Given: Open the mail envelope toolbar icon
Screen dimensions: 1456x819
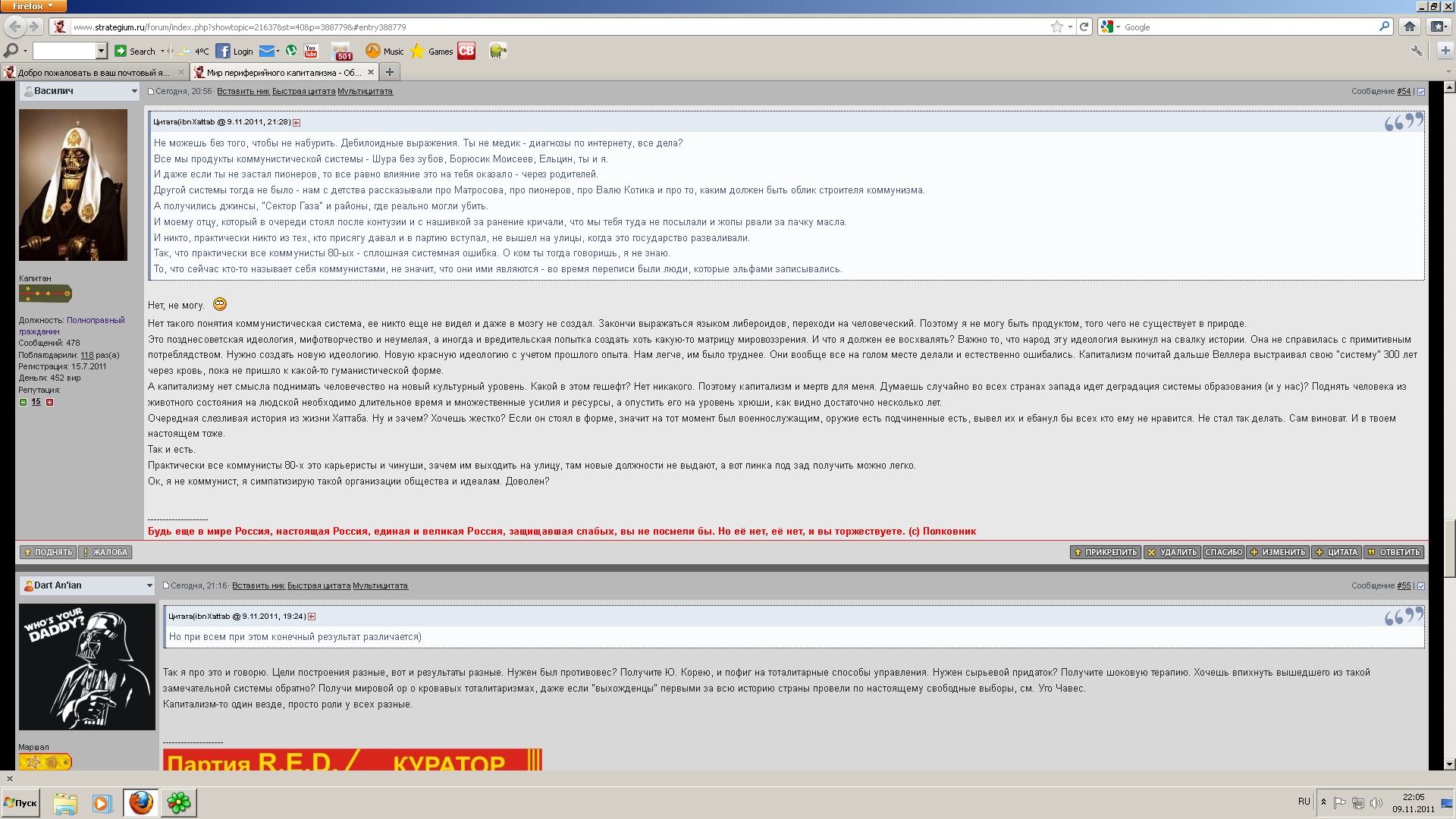Looking at the screenshot, I should coord(266,51).
